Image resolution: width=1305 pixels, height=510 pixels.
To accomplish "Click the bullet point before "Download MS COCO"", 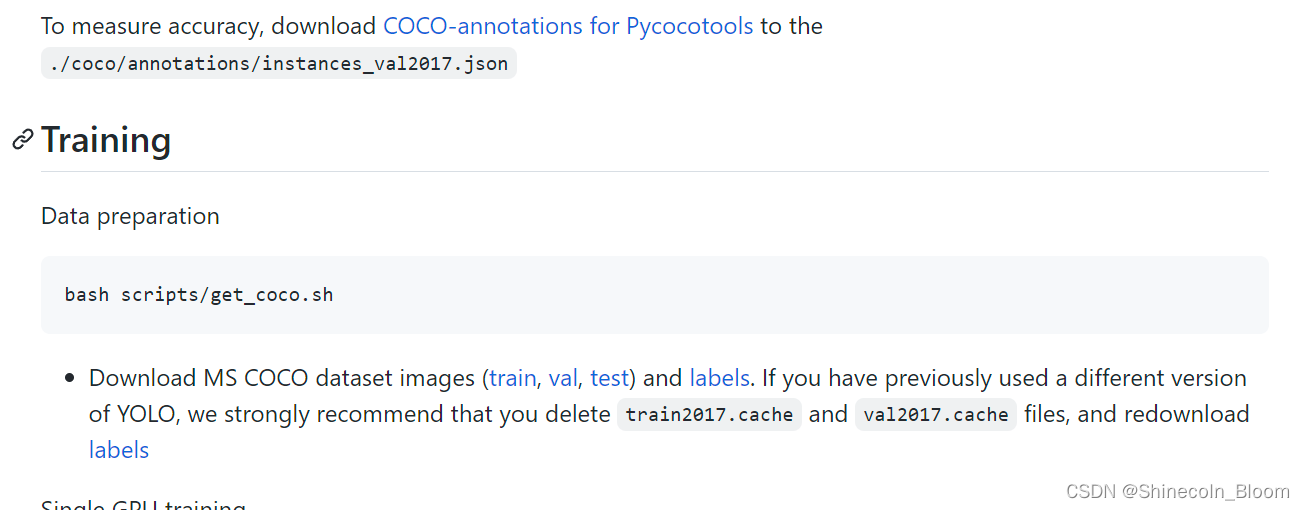I will click(69, 378).
